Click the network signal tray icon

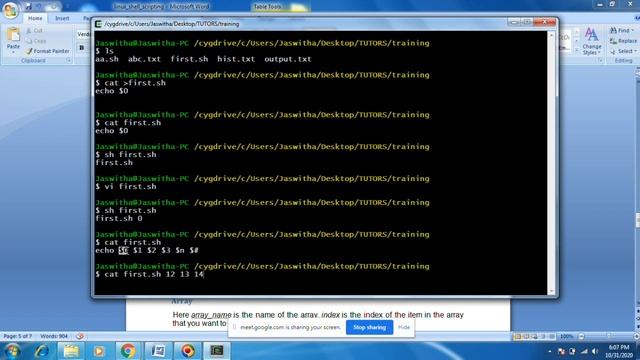584,351
